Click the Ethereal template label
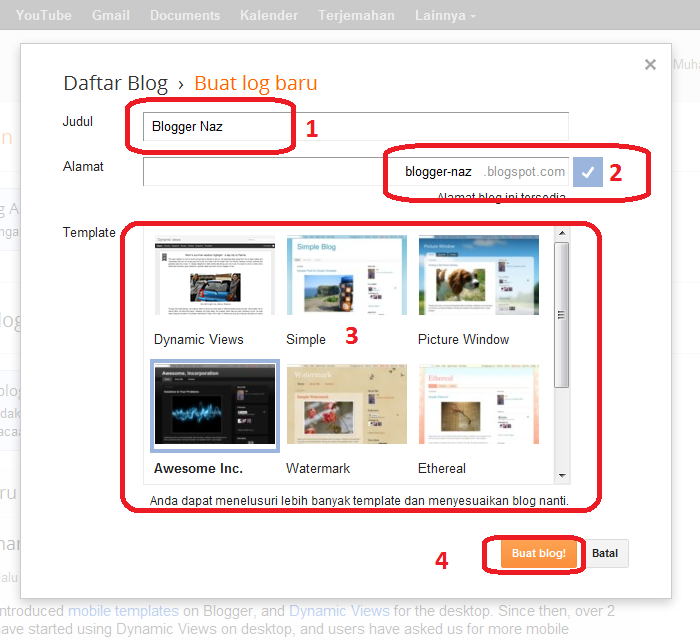This screenshot has height=640, width=700. coord(442,469)
